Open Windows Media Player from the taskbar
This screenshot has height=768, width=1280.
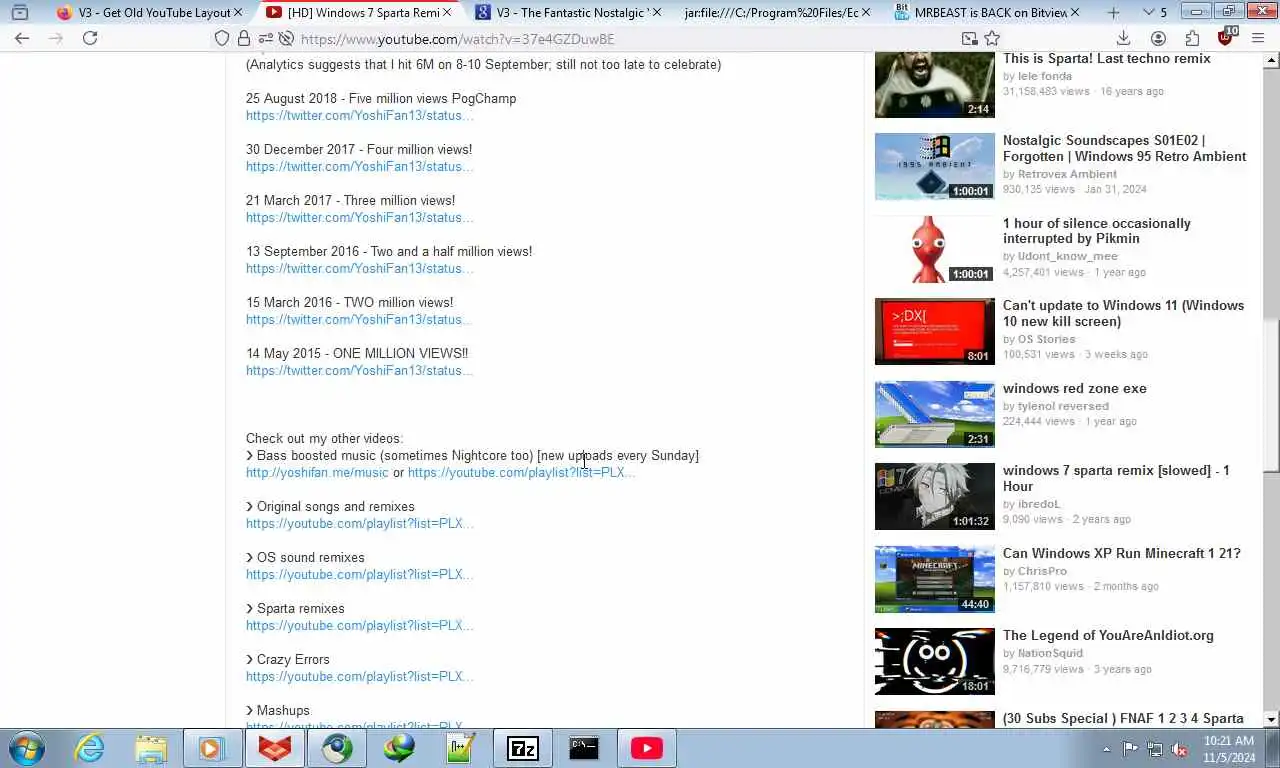[211, 748]
